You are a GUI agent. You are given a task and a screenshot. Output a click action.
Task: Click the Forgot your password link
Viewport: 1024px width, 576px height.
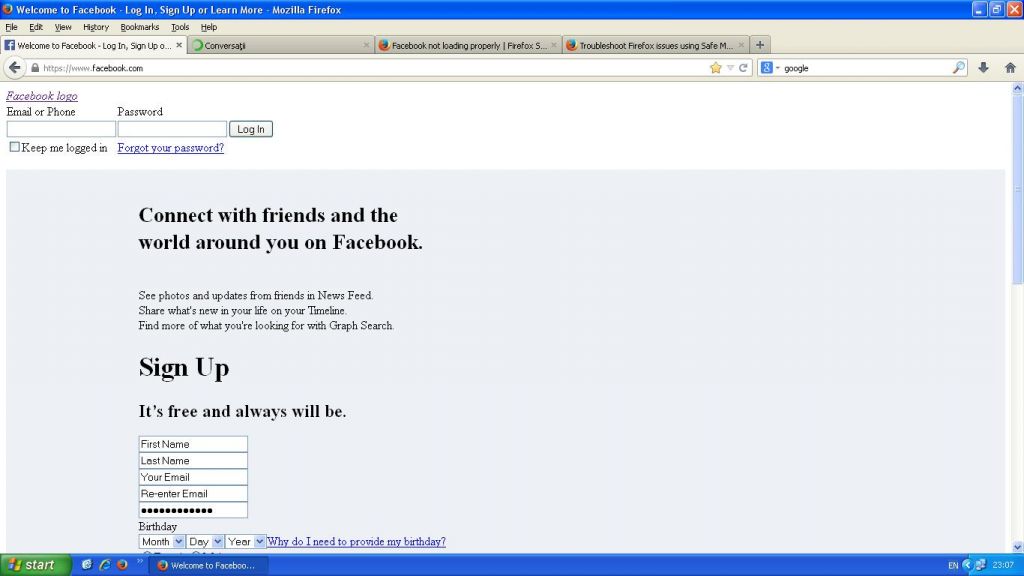170,148
